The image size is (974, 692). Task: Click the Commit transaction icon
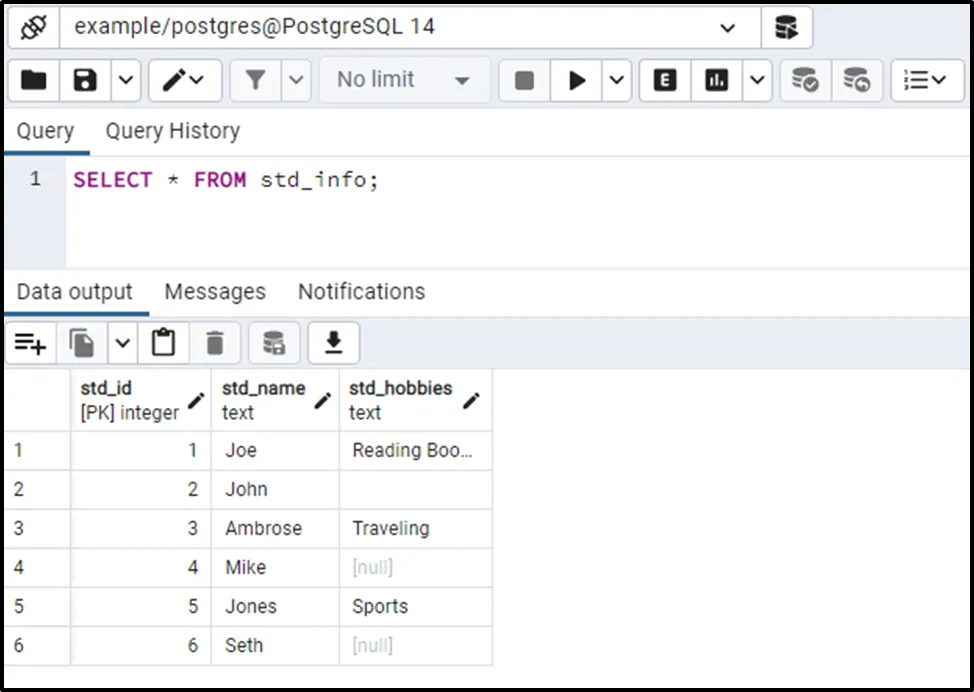(804, 80)
